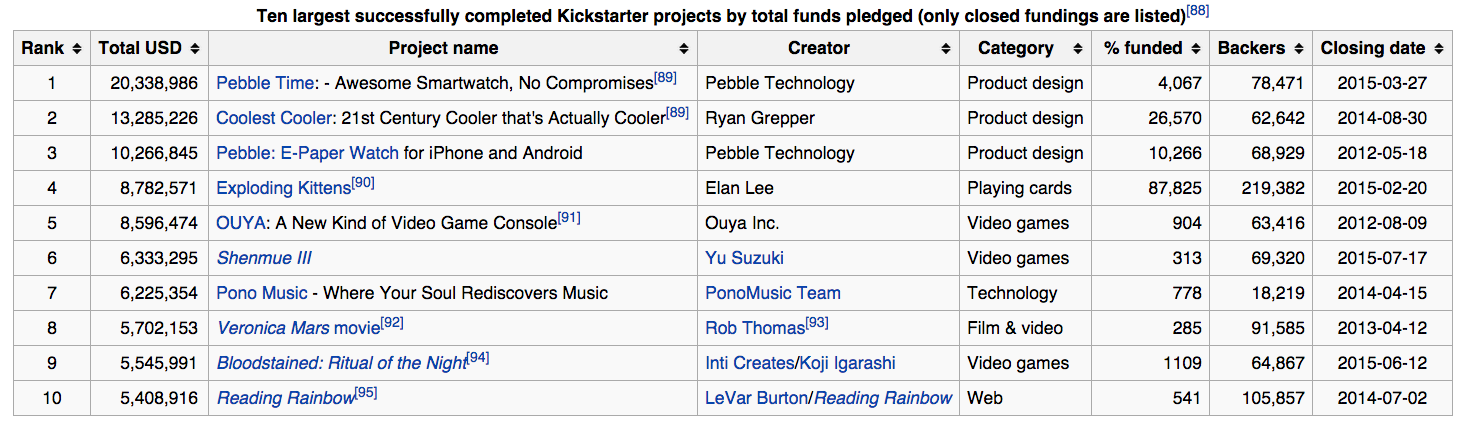Follow the Exploding Kittens link

[x=284, y=188]
